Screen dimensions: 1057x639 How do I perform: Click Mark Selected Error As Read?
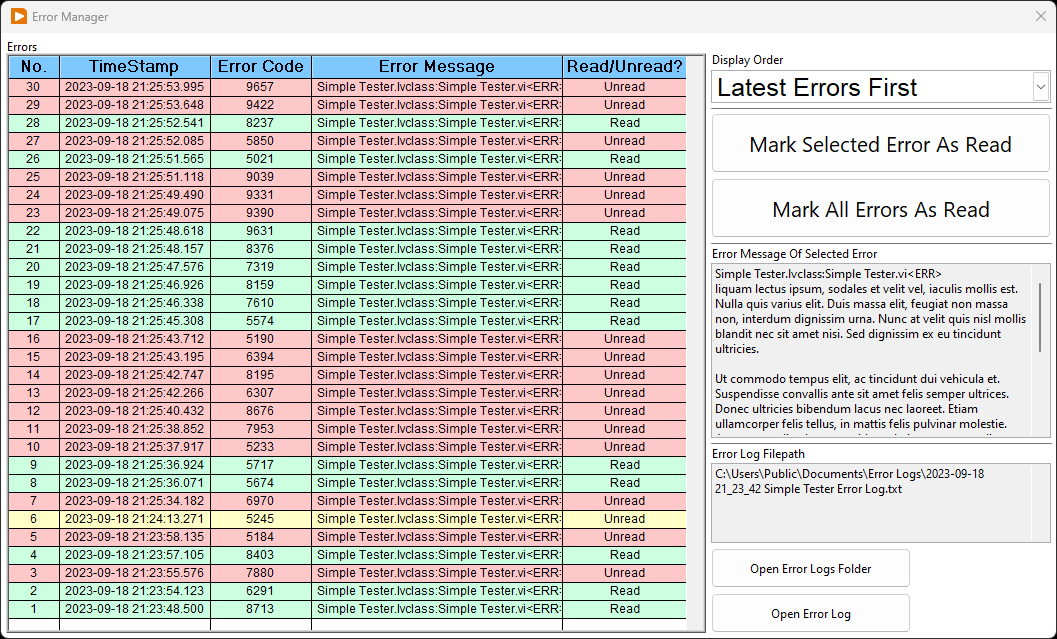(880, 144)
